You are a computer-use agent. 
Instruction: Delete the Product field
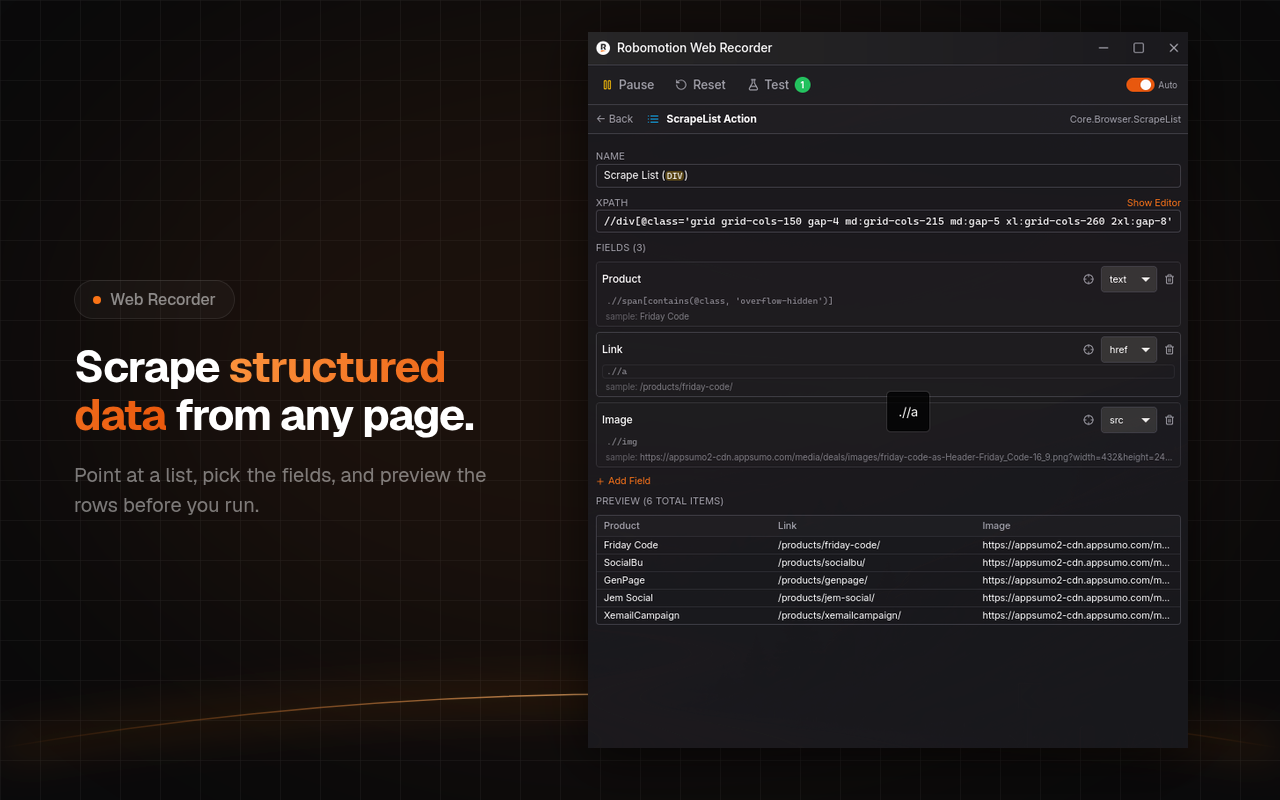pyautogui.click(x=1170, y=279)
